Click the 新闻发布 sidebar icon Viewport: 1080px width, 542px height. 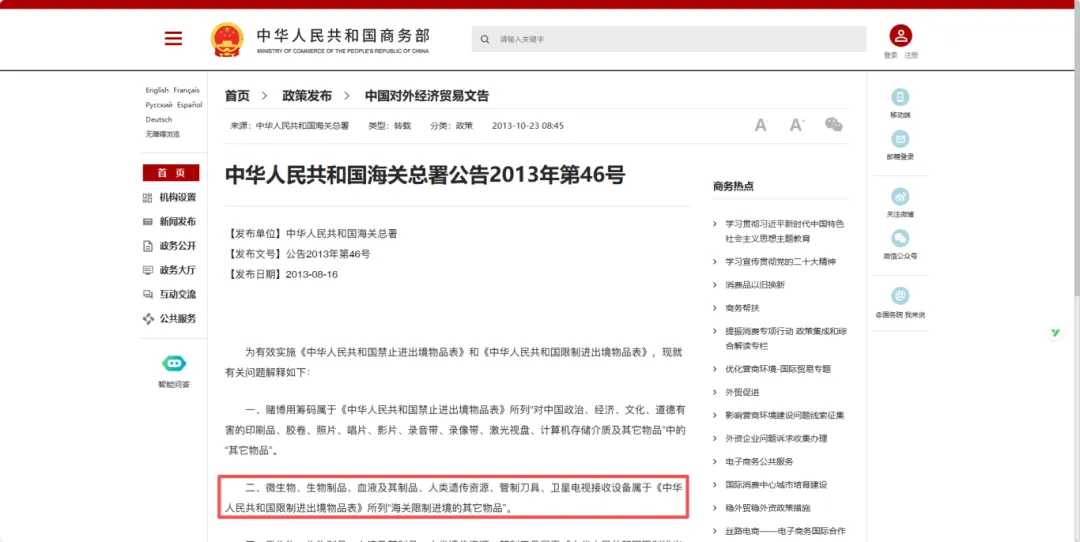(147, 222)
